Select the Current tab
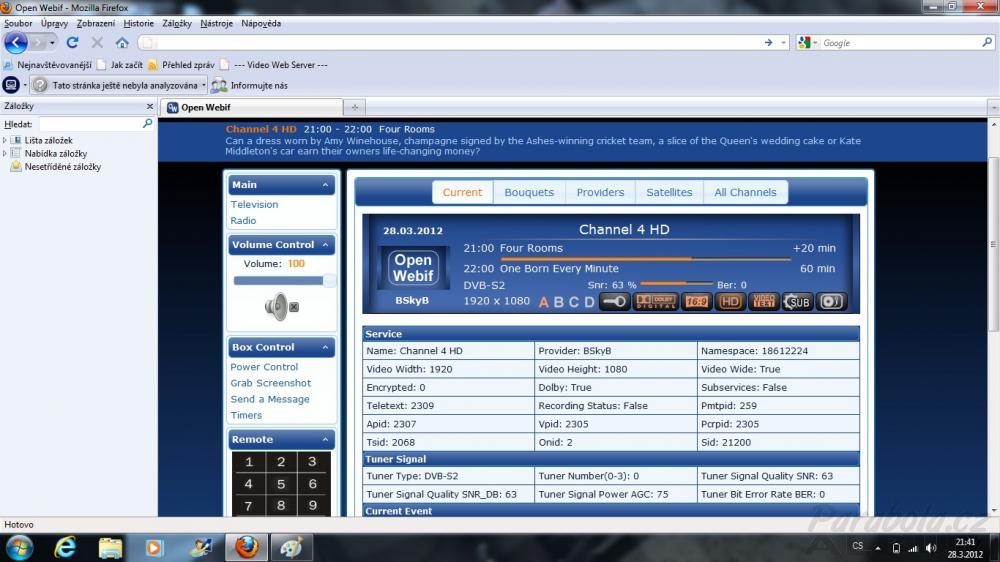 462,192
